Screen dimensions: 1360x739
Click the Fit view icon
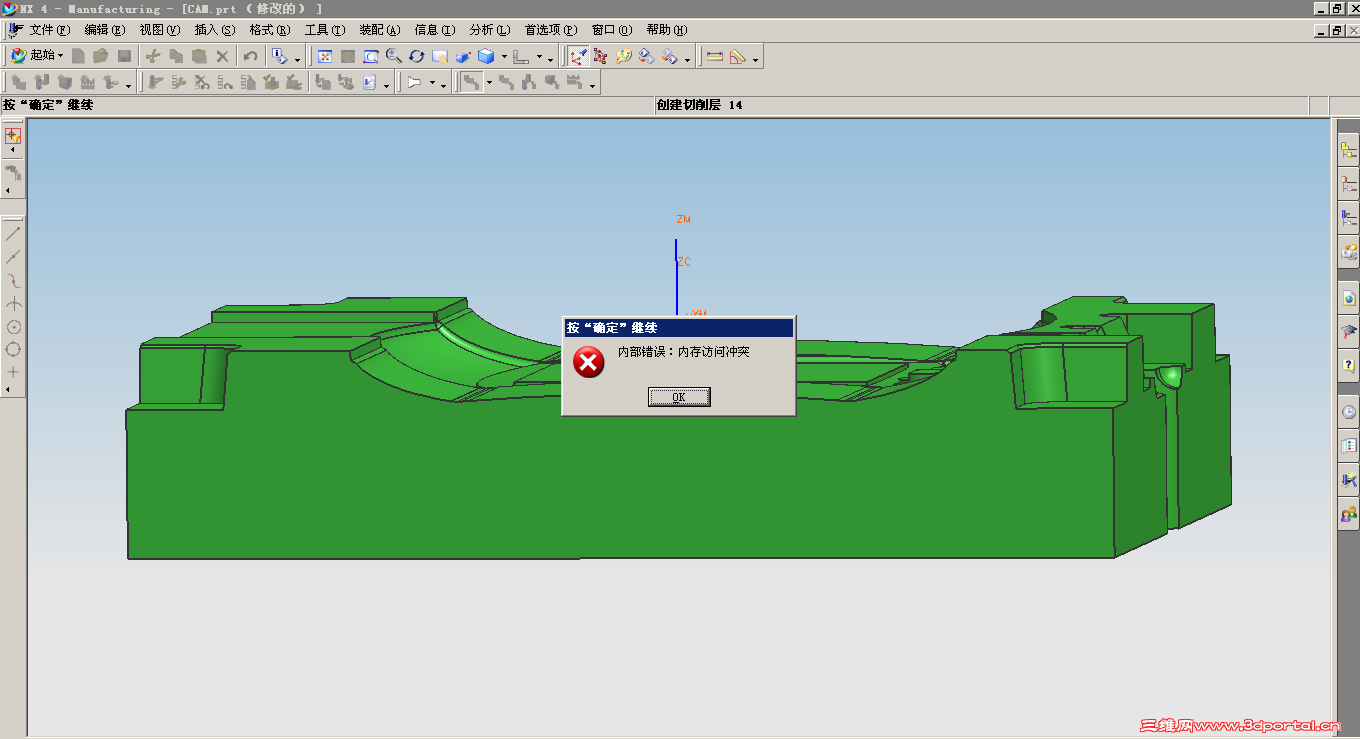pyautogui.click(x=325, y=56)
